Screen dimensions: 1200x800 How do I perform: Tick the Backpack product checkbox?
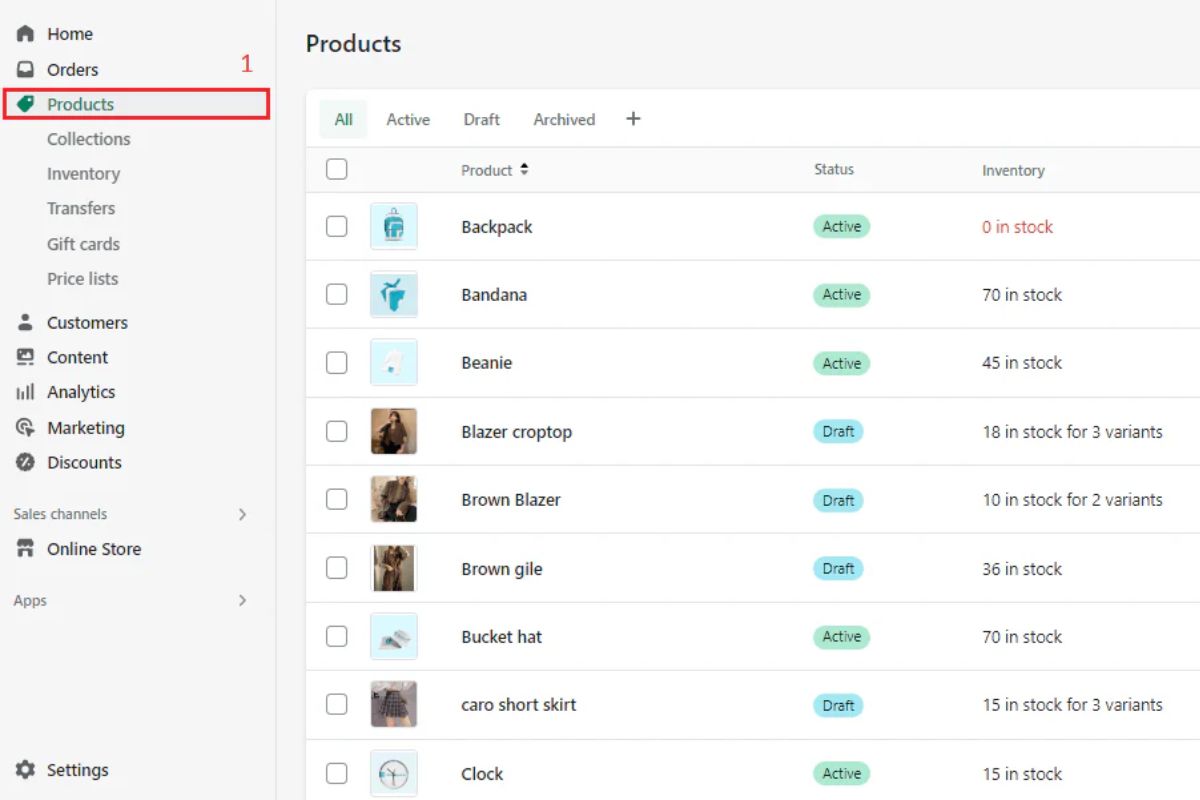337,227
